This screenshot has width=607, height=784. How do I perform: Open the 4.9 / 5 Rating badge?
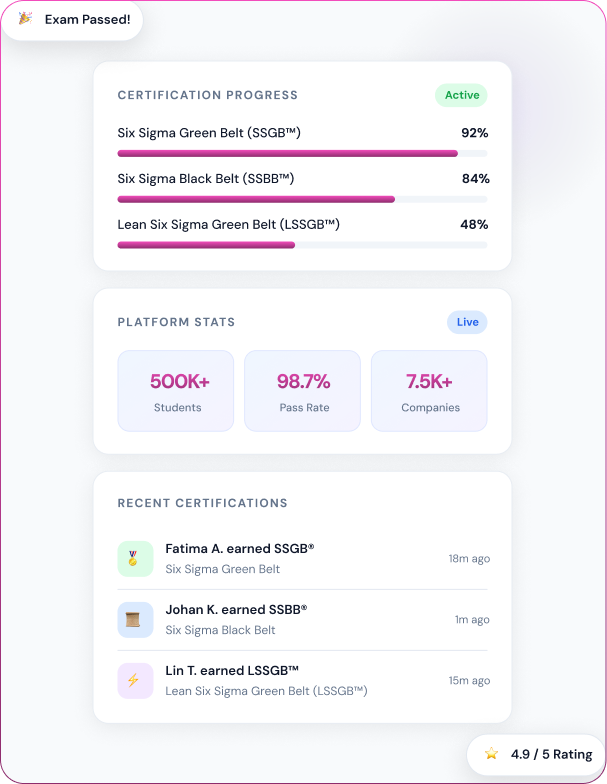point(536,754)
